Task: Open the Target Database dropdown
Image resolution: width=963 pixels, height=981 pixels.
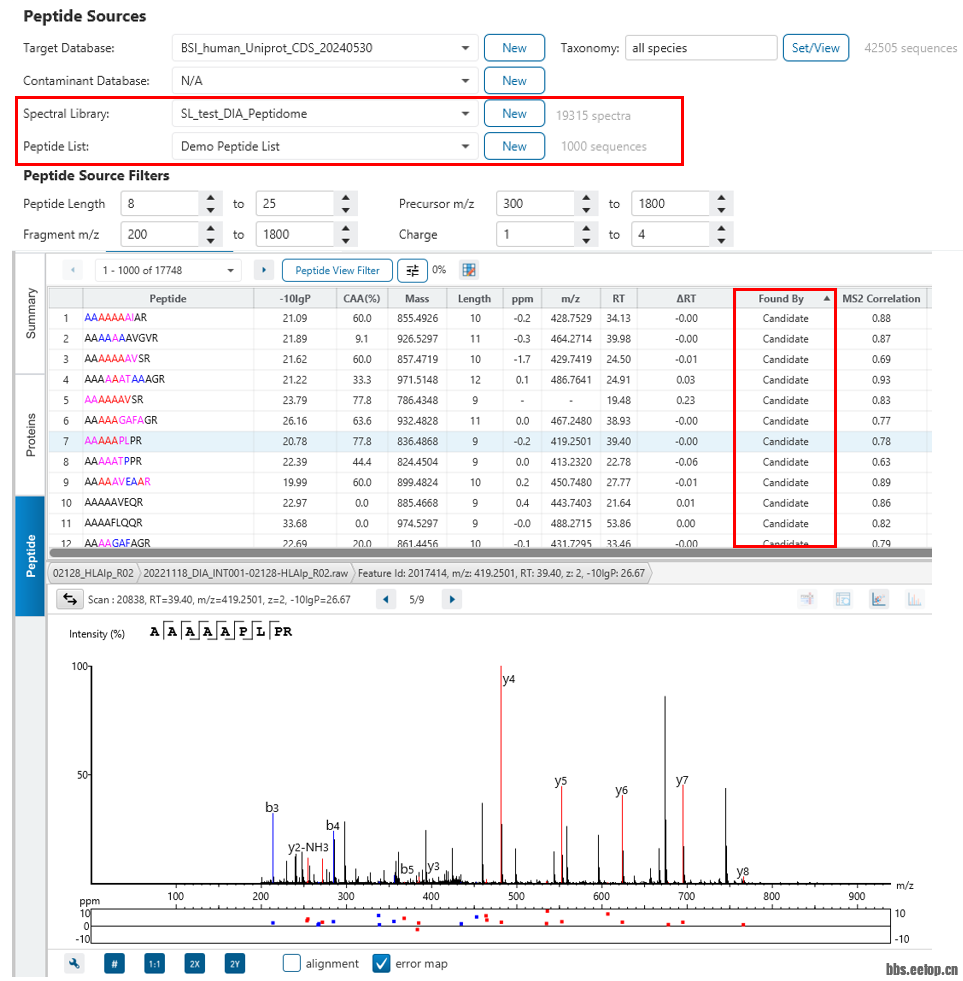Action: tap(465, 48)
